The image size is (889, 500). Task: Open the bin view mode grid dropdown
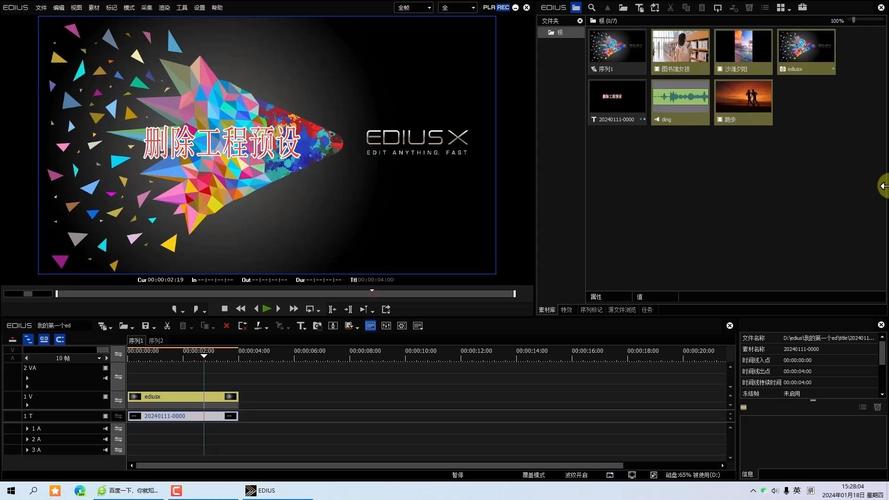(789, 9)
